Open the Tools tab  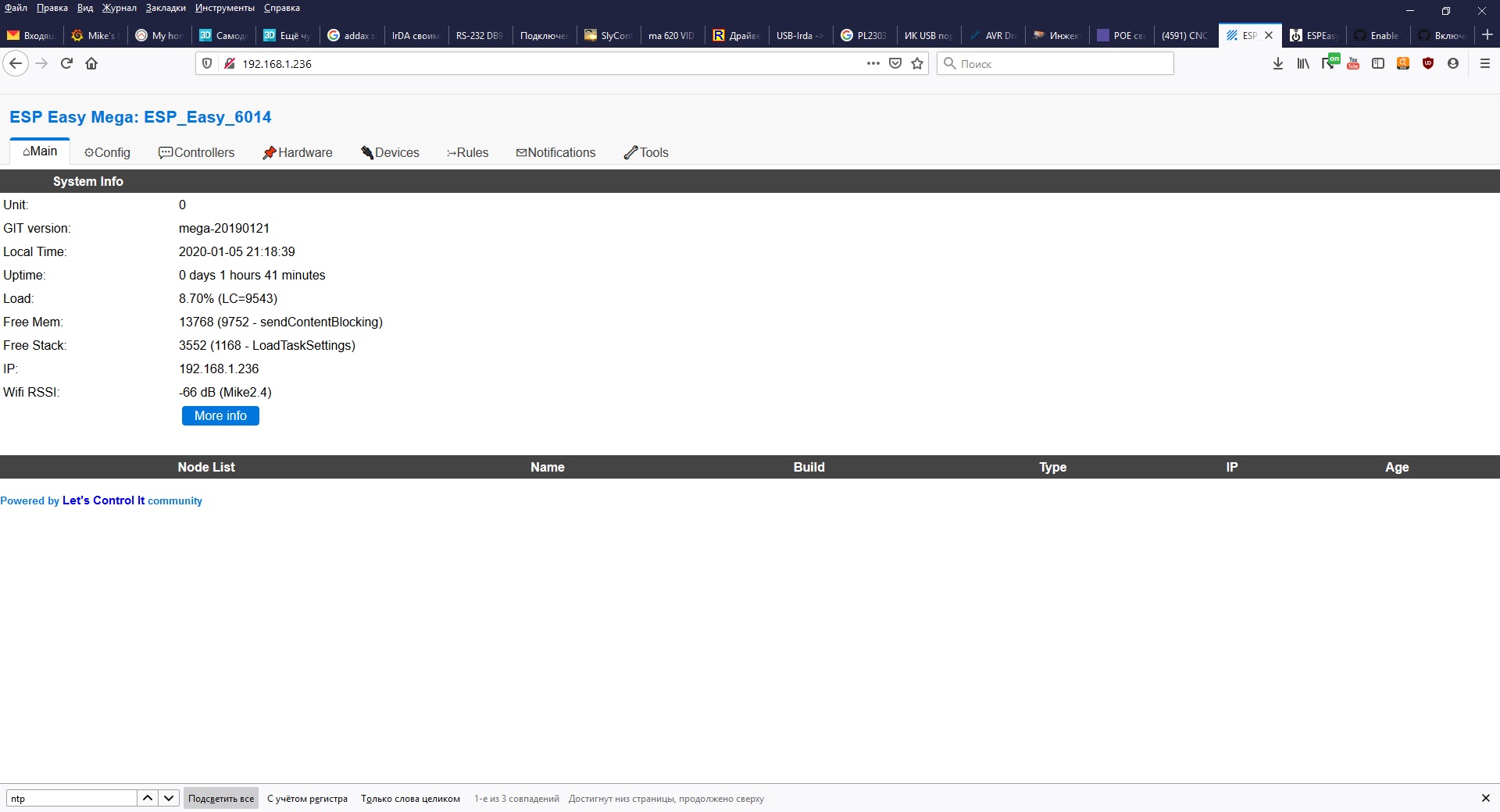(646, 152)
